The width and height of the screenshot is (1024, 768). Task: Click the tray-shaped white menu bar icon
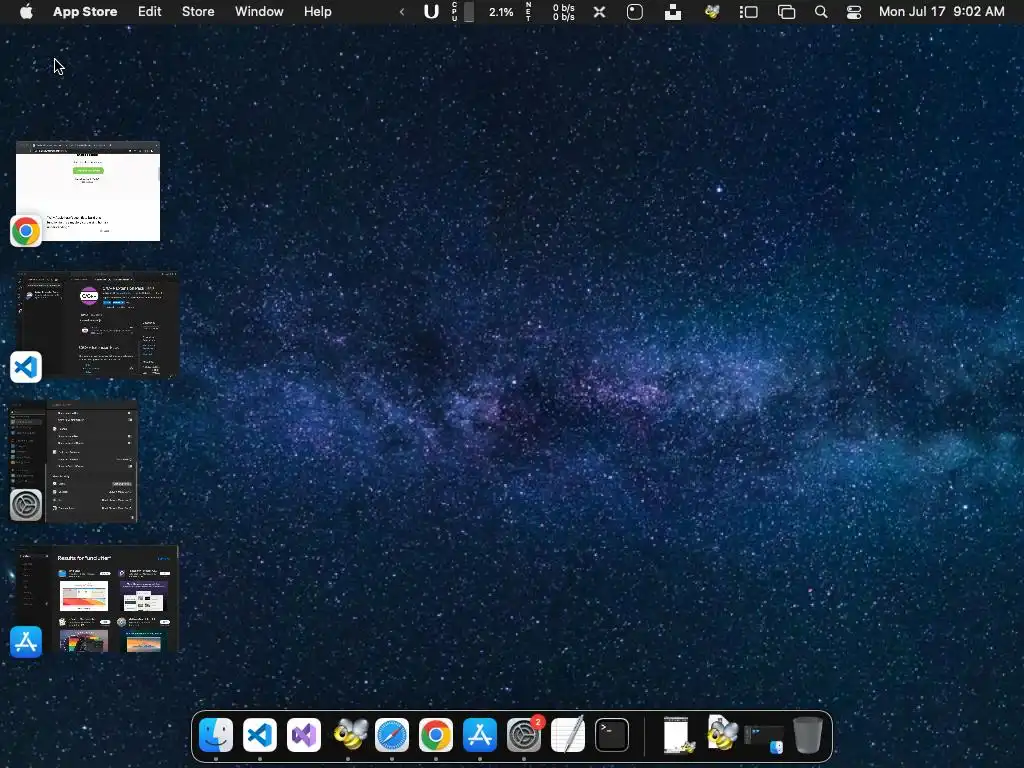[x=673, y=11]
